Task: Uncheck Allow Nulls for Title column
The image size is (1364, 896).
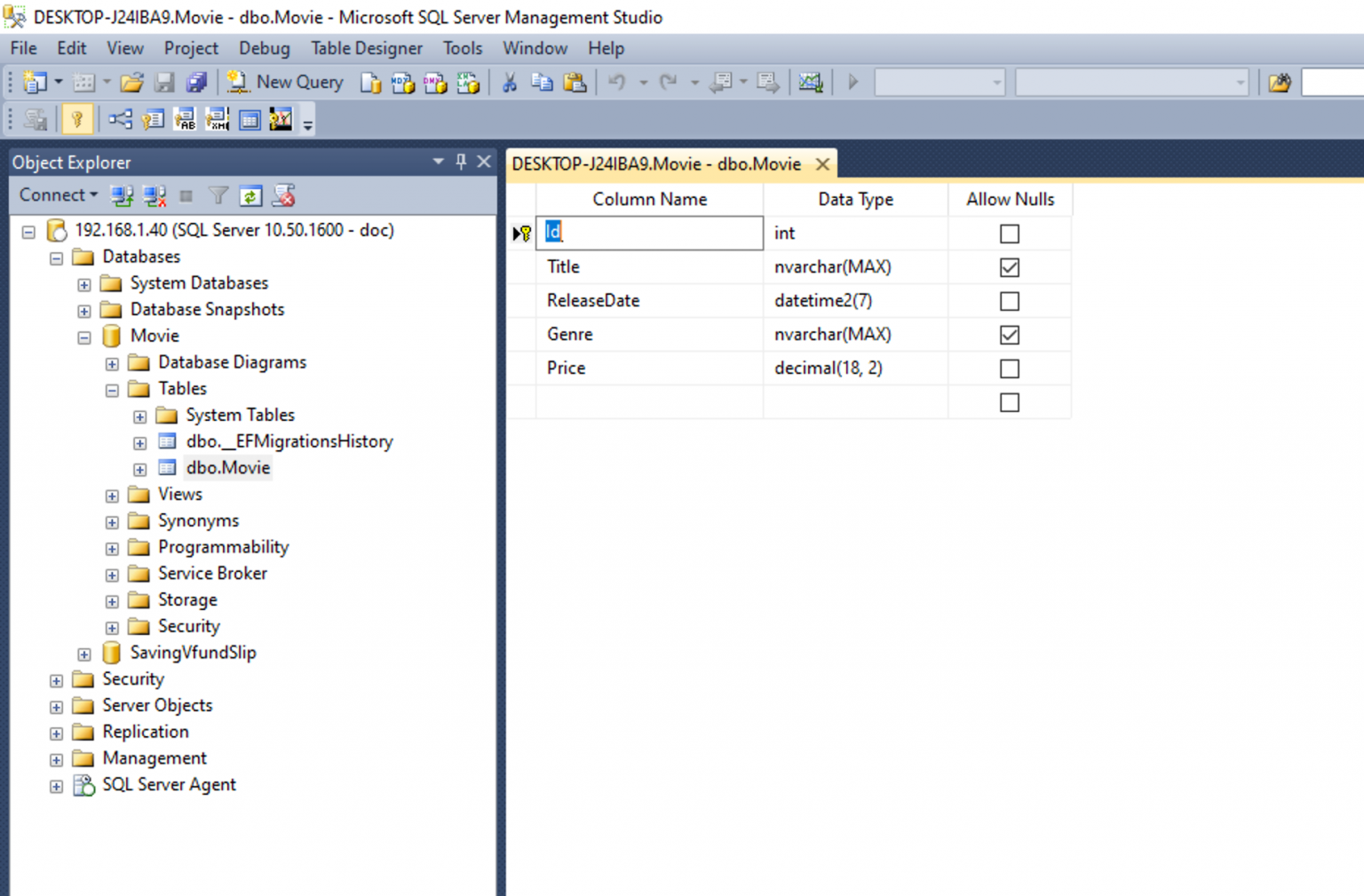Action: click(x=1009, y=267)
